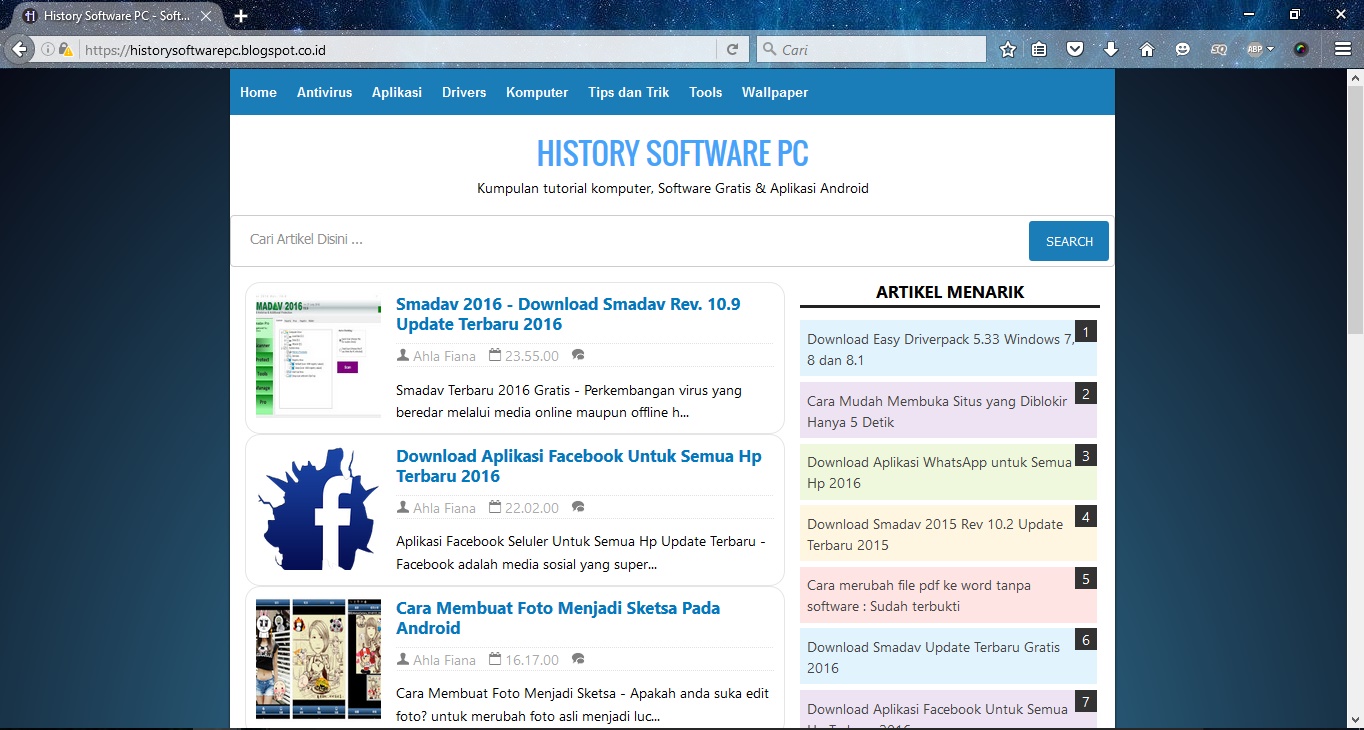Click the photo sketch post thumbnail
This screenshot has height=730, width=1364.
point(318,659)
